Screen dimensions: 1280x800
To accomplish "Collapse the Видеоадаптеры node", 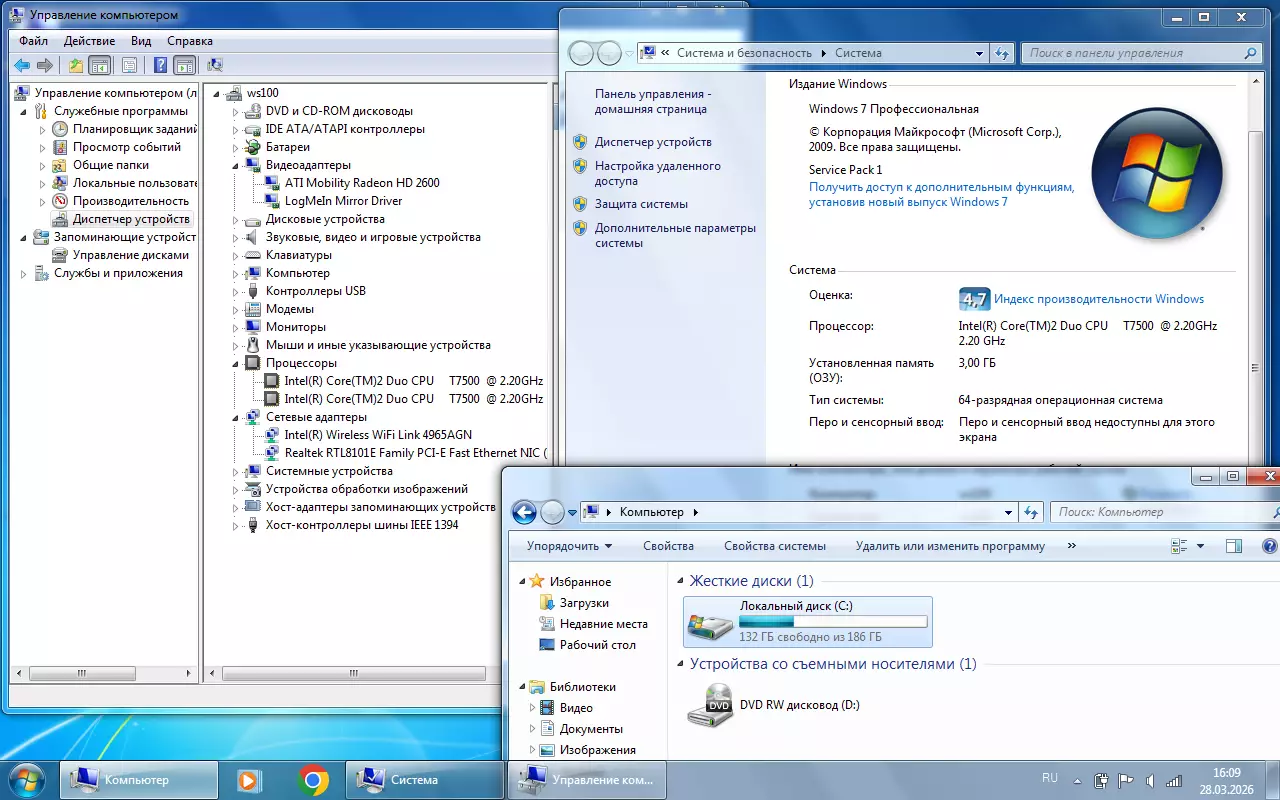I will [x=237, y=164].
